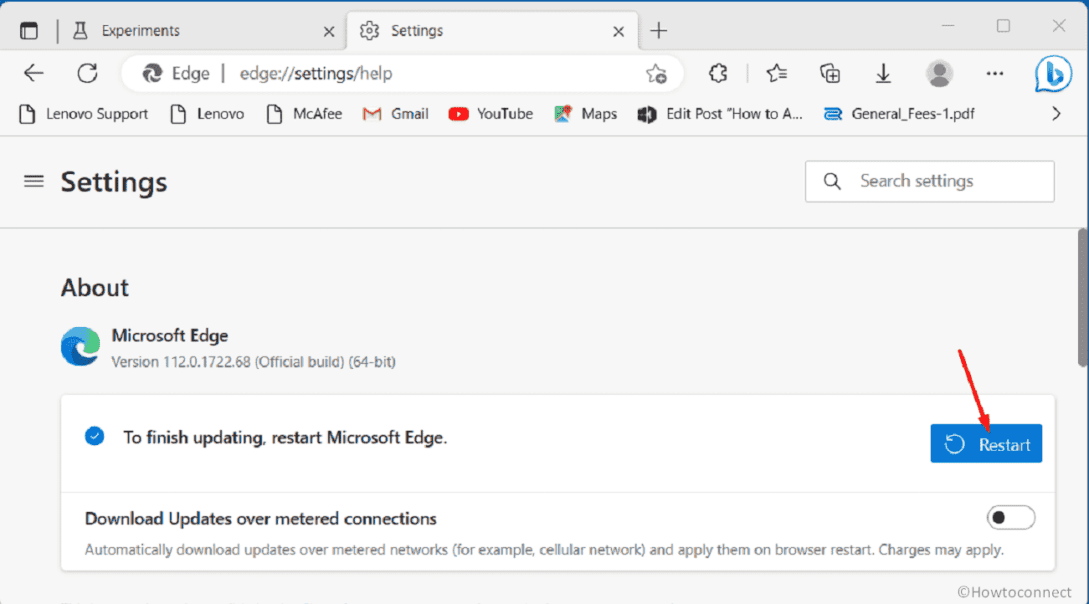Image resolution: width=1089 pixels, height=604 pixels.
Task: Open the Gmail bookmark
Action: 395,113
